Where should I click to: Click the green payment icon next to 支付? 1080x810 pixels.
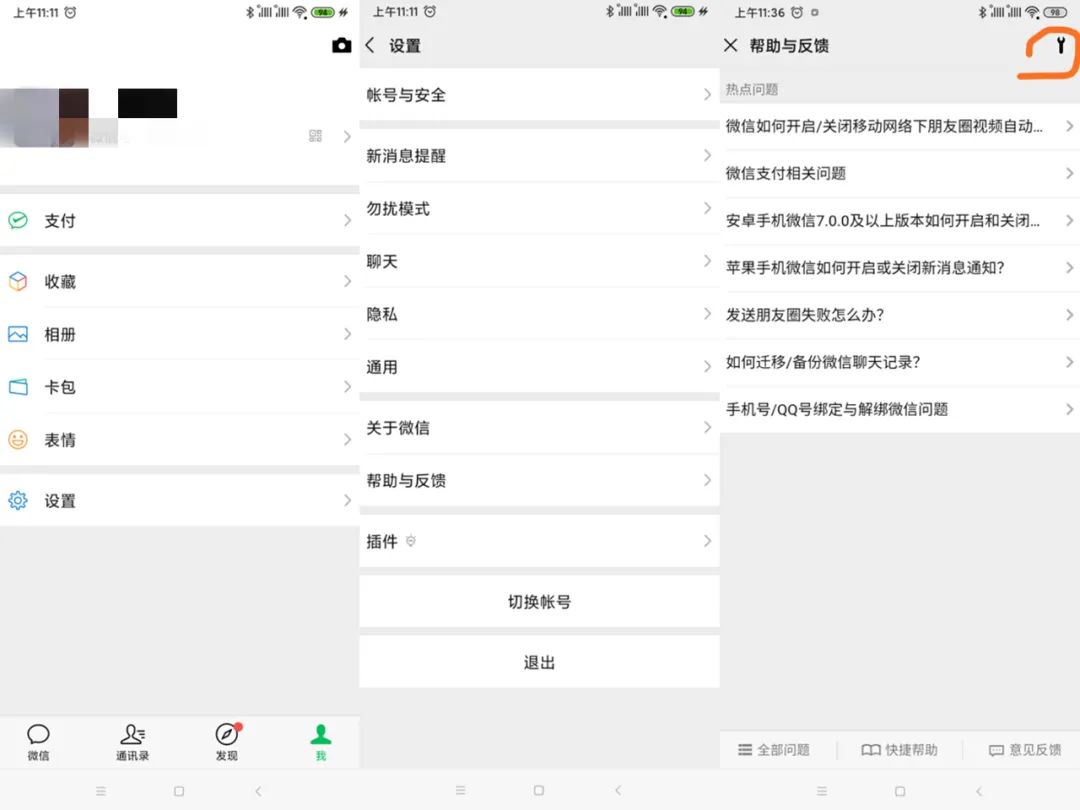[18, 220]
